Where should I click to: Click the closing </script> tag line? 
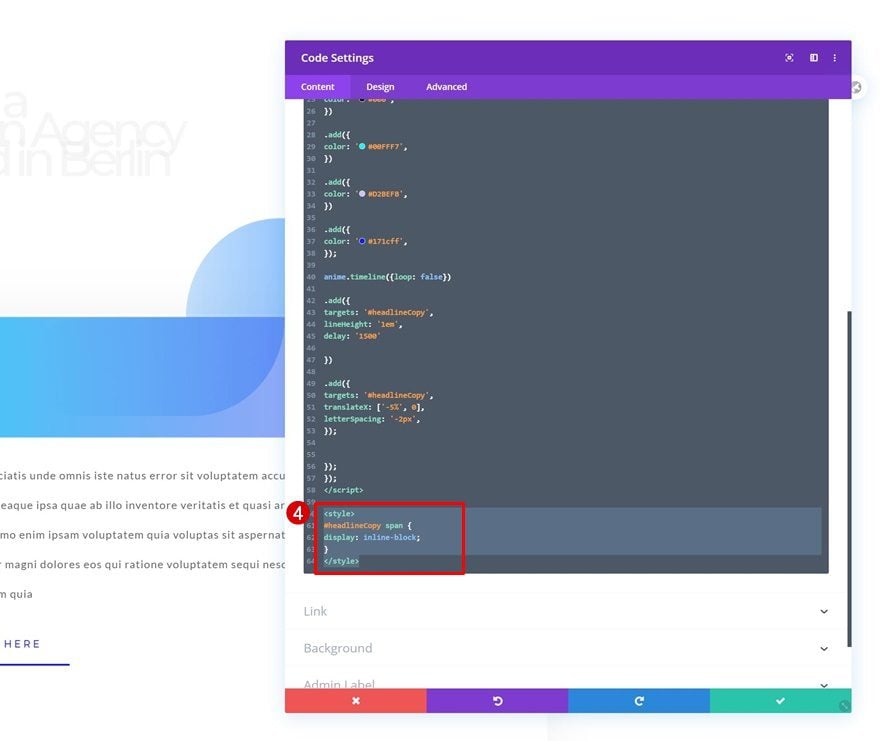click(x=343, y=490)
